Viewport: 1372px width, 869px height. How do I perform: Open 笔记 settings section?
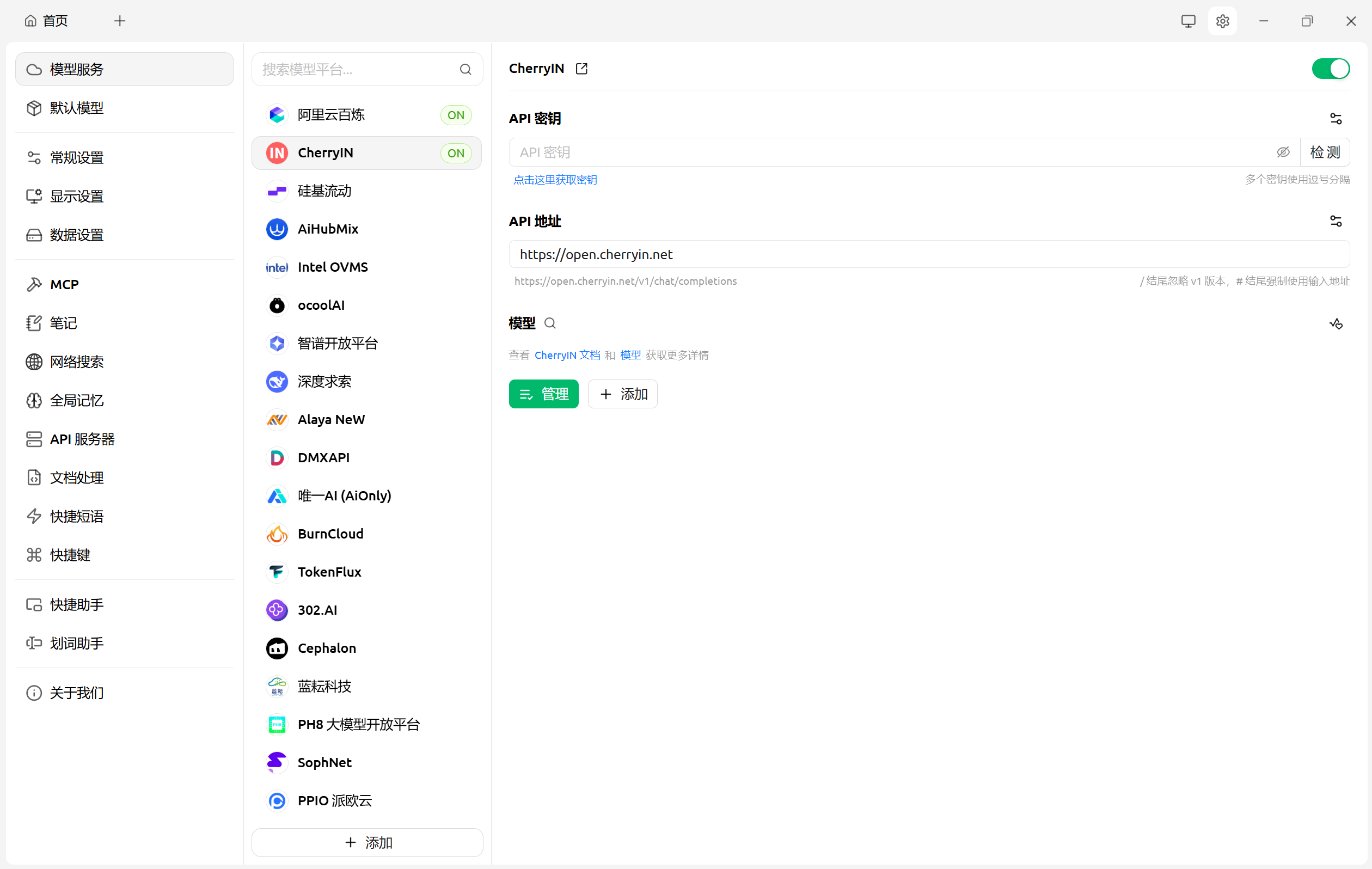(x=125, y=323)
